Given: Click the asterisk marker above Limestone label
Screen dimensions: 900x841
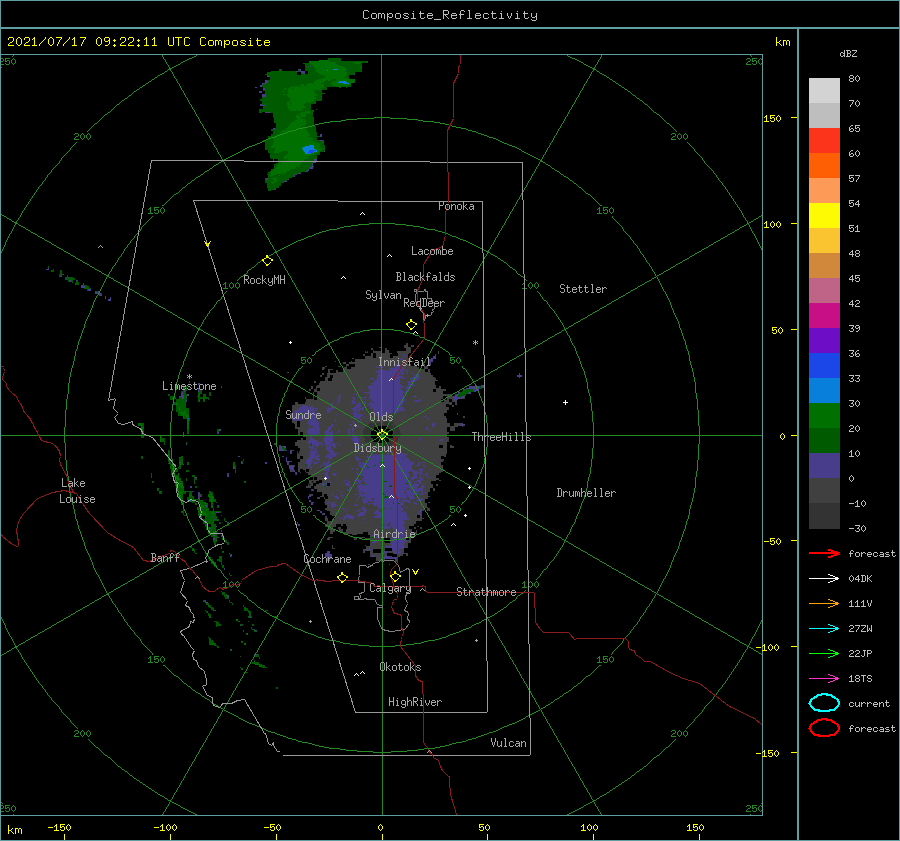Looking at the screenshot, I should coord(189,377).
